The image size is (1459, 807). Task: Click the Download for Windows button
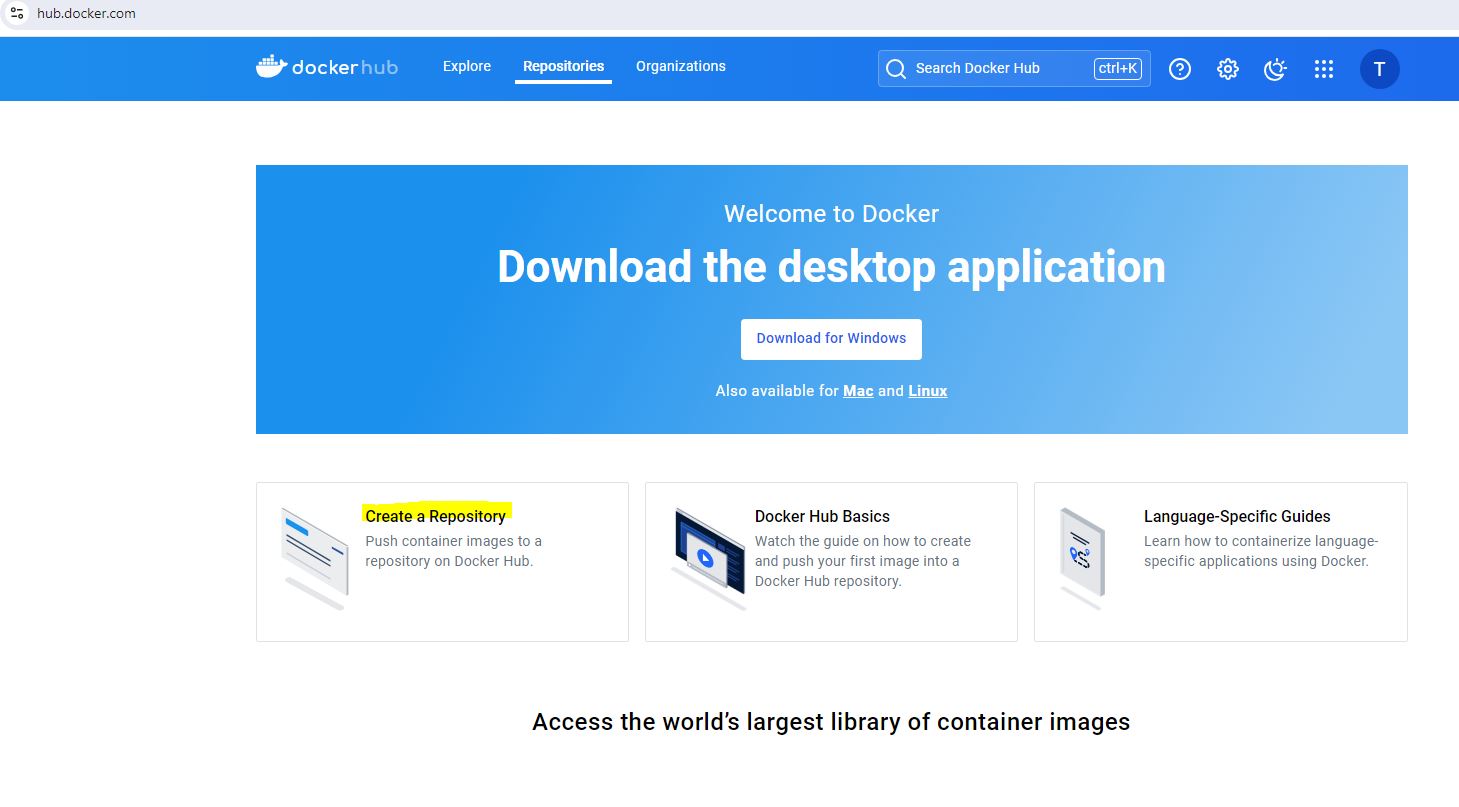(831, 339)
